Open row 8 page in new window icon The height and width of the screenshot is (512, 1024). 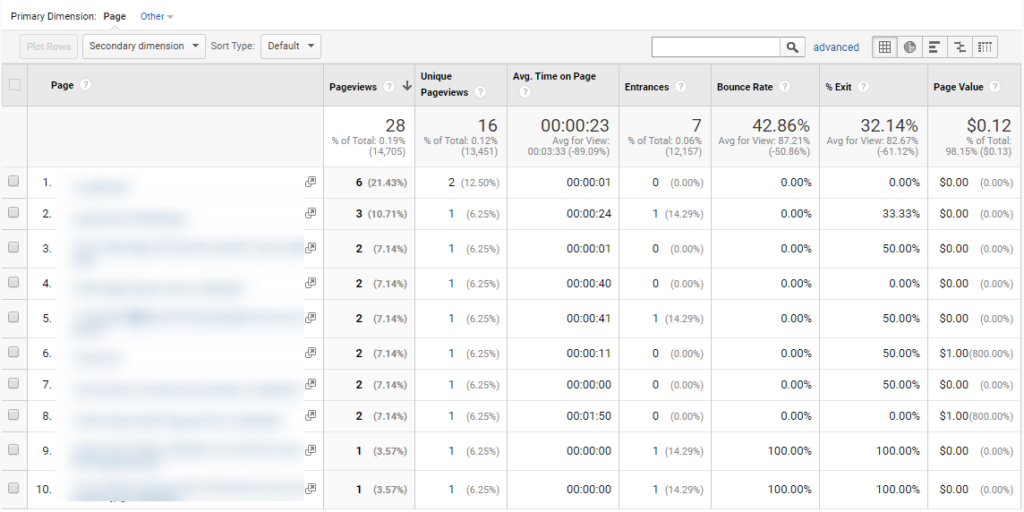tap(311, 415)
